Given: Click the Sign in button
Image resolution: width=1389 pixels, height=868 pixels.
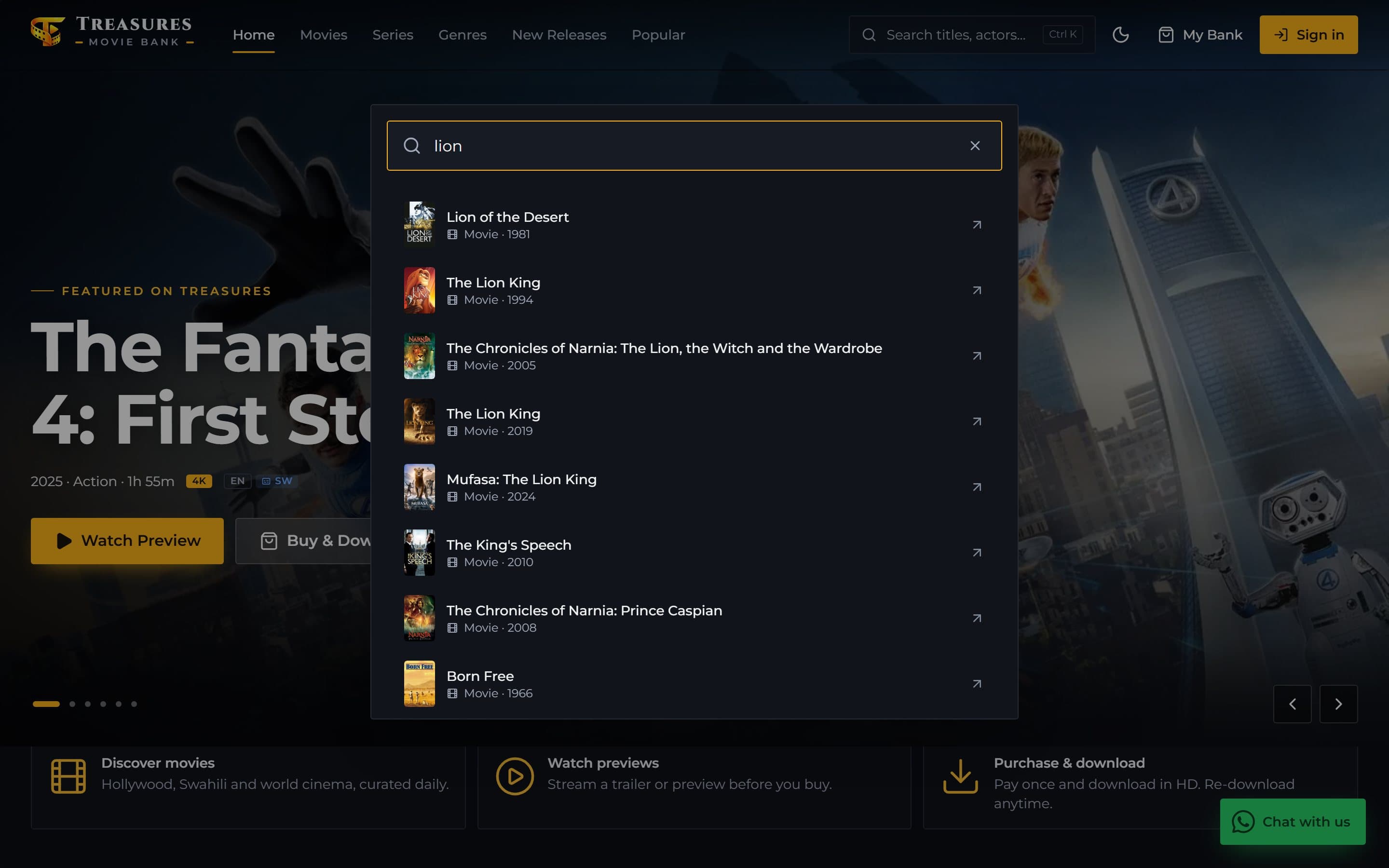Looking at the screenshot, I should click(x=1308, y=35).
